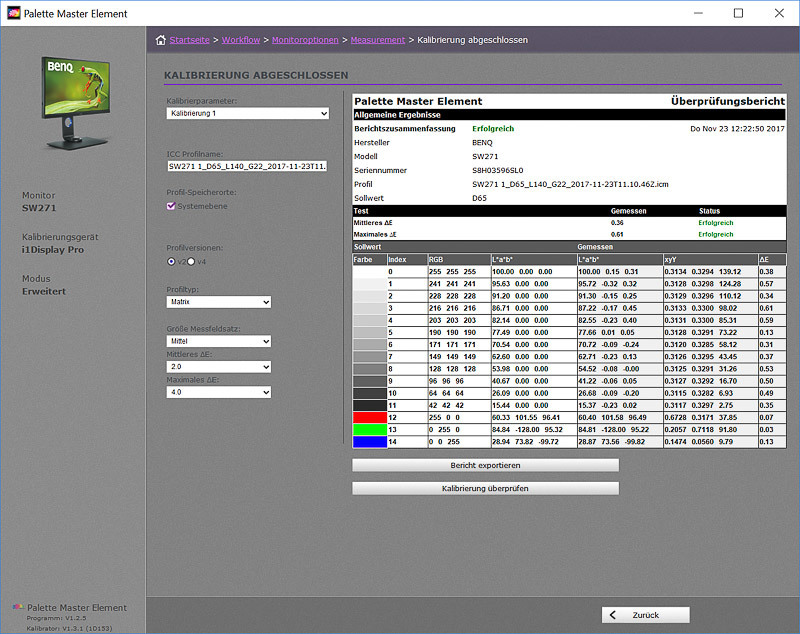Go to Monitoroptionen breadcrumb link
800x634 pixels.
point(305,40)
